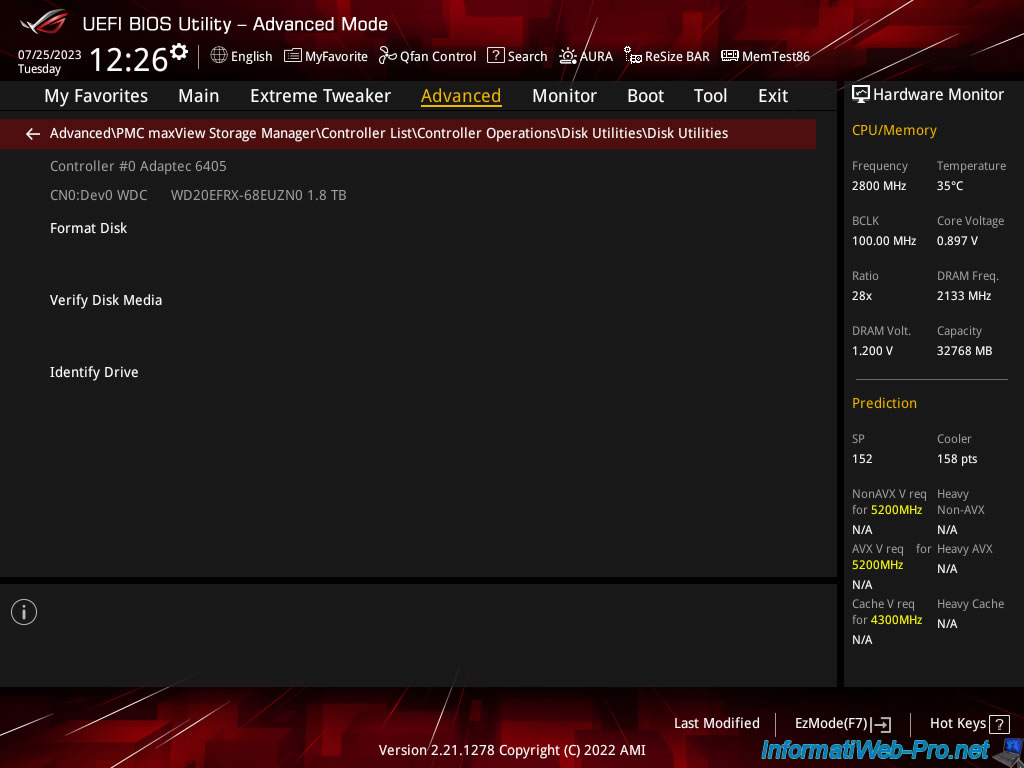The height and width of the screenshot is (768, 1024).
Task: Click the English language label
Action: coord(251,57)
